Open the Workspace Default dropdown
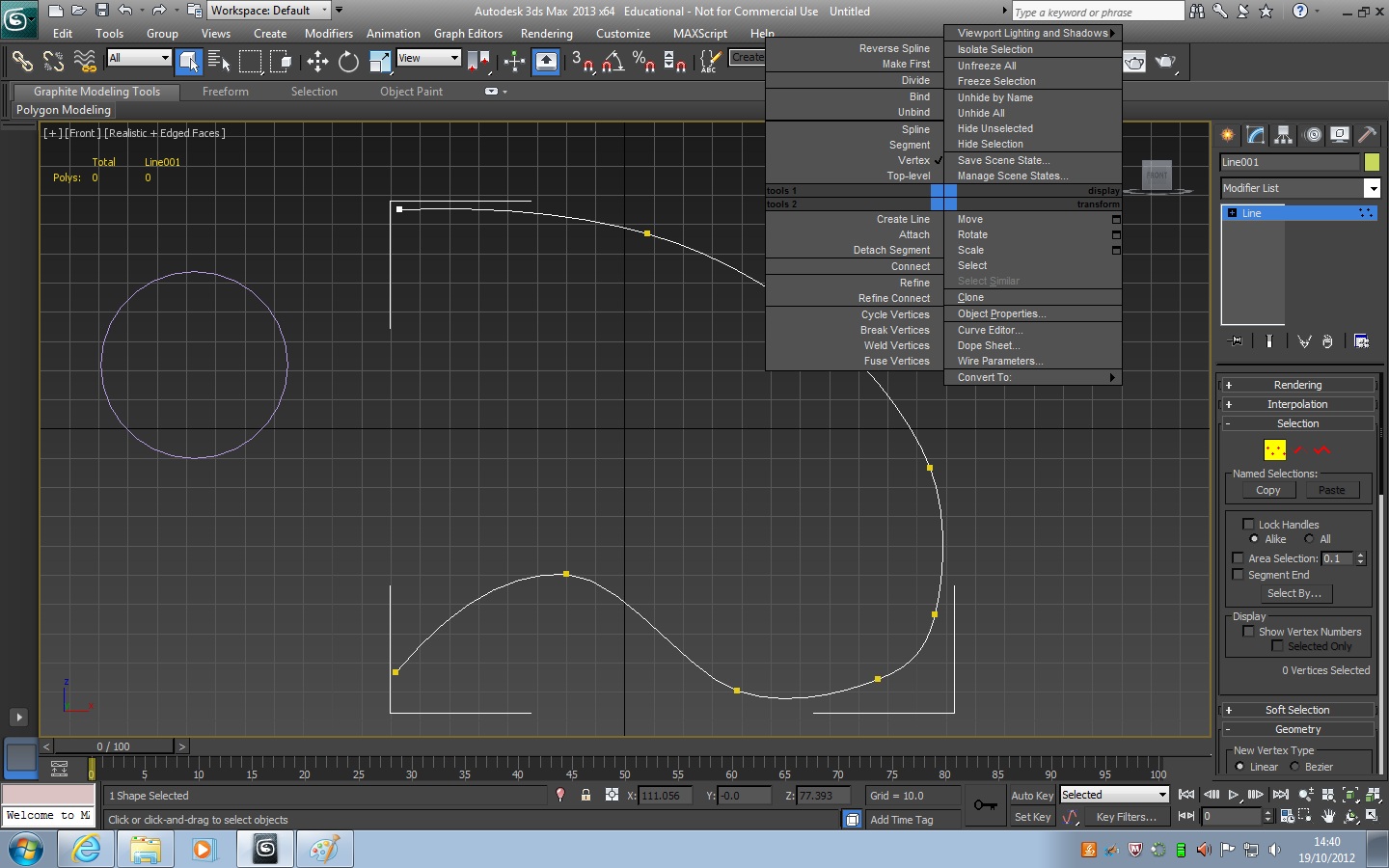Screen dimensions: 1389x868 (323, 10)
